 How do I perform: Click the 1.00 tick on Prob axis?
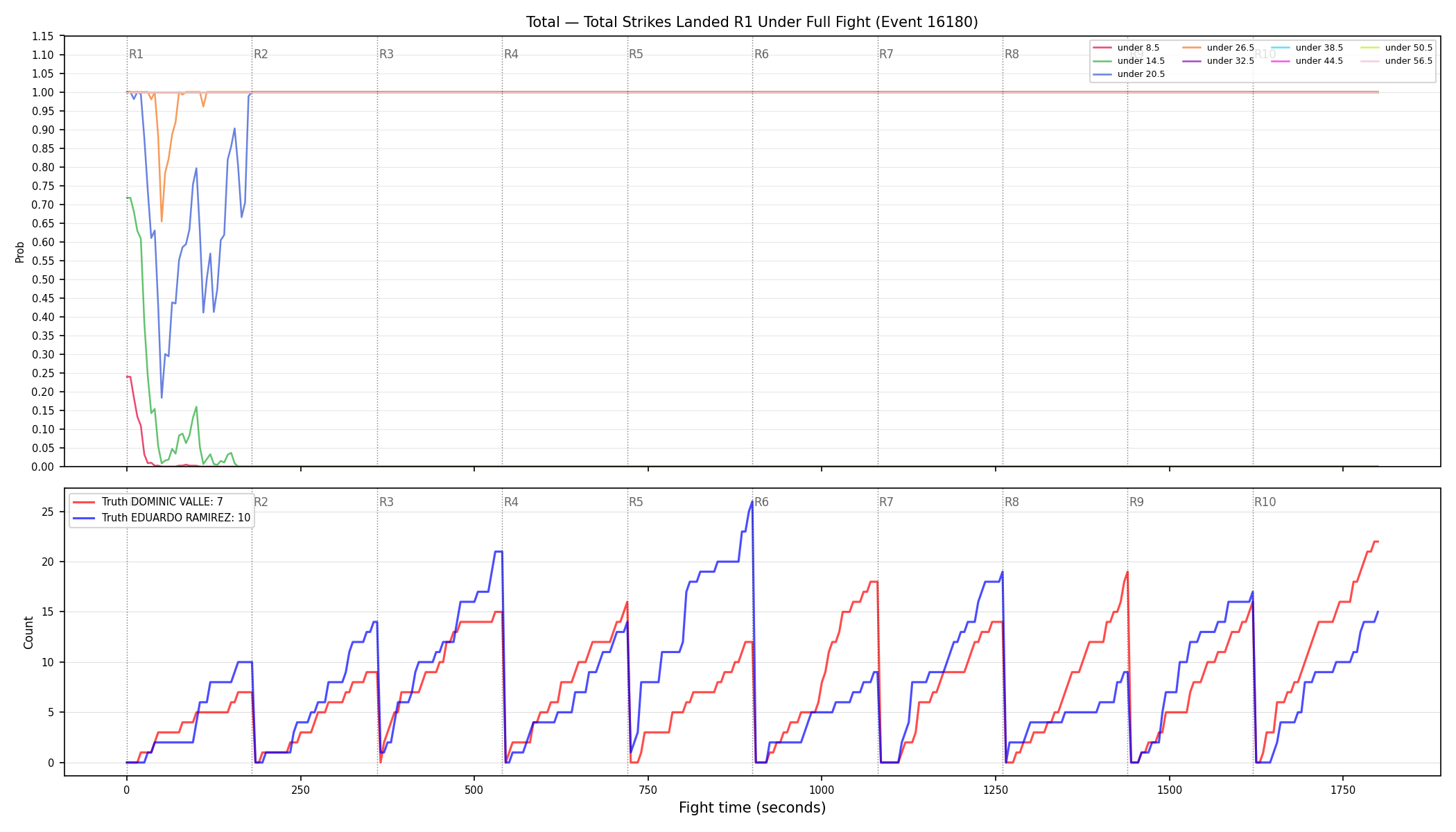(x=43, y=92)
